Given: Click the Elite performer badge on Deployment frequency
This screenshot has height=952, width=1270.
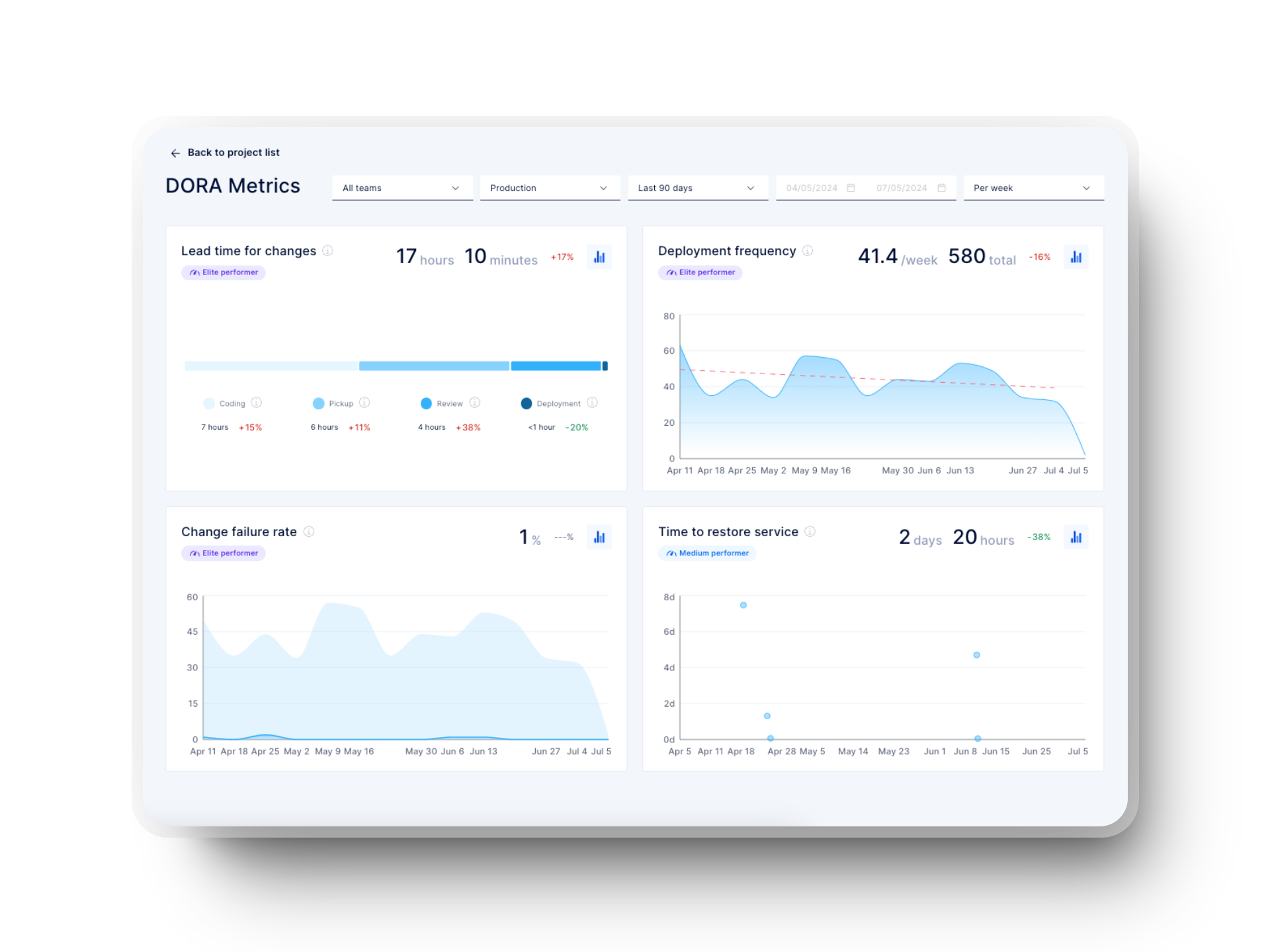Looking at the screenshot, I should pyautogui.click(x=701, y=272).
